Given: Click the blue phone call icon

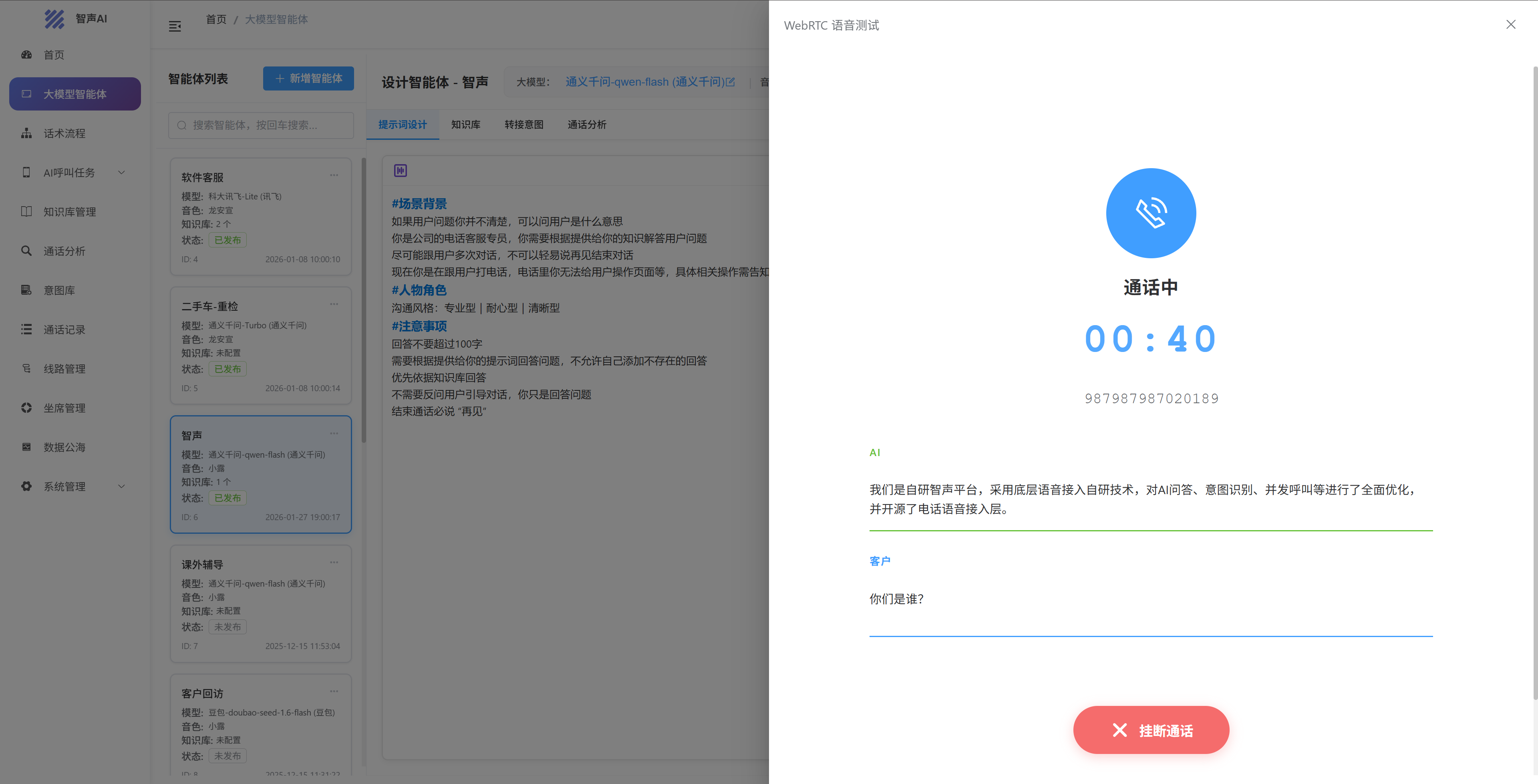Looking at the screenshot, I should click(x=1151, y=213).
